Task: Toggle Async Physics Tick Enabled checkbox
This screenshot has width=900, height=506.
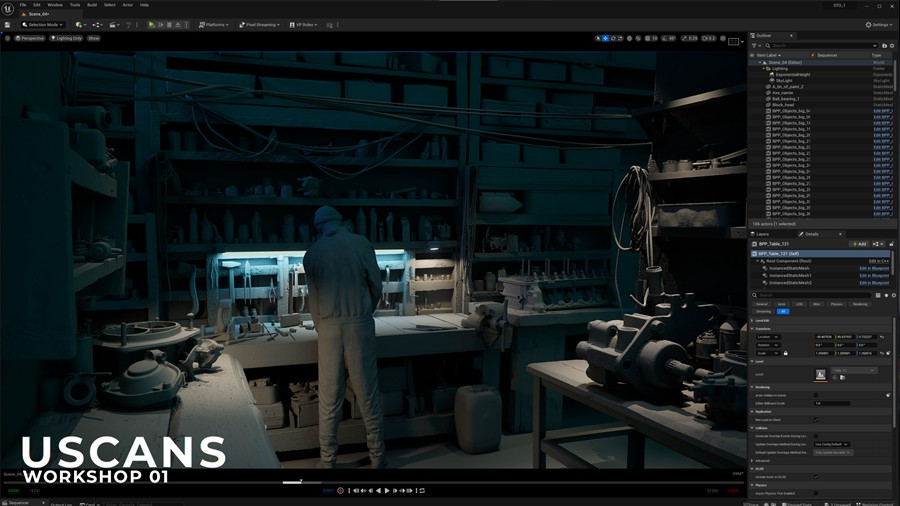Action: tap(816, 493)
